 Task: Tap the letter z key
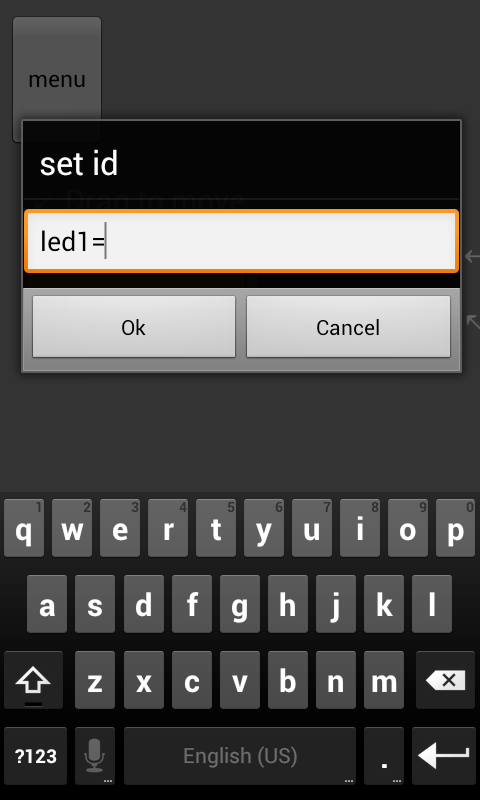click(x=95, y=680)
